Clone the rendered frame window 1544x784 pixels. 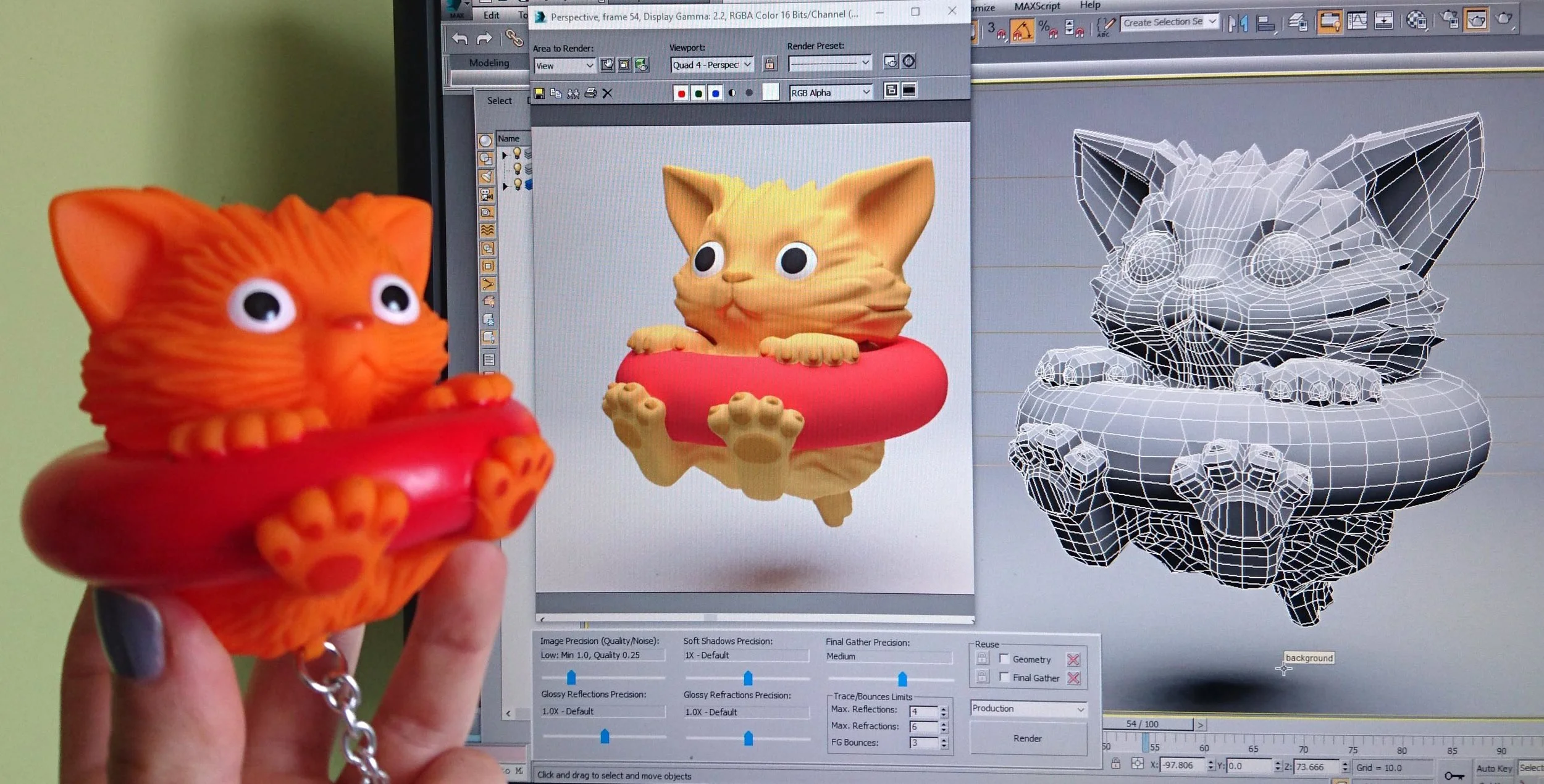pyautogui.click(x=573, y=93)
